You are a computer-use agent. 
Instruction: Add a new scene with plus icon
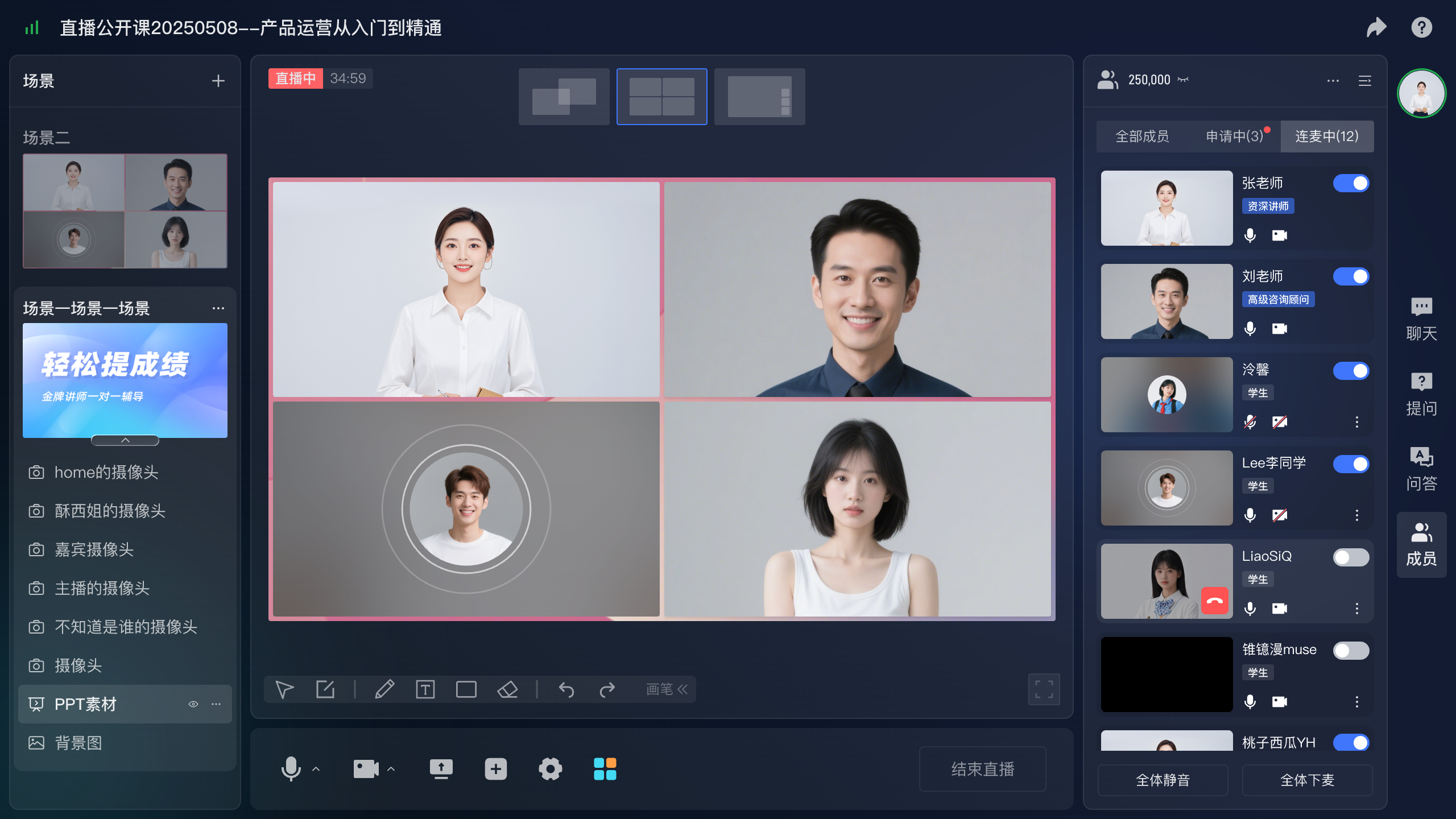click(x=218, y=81)
